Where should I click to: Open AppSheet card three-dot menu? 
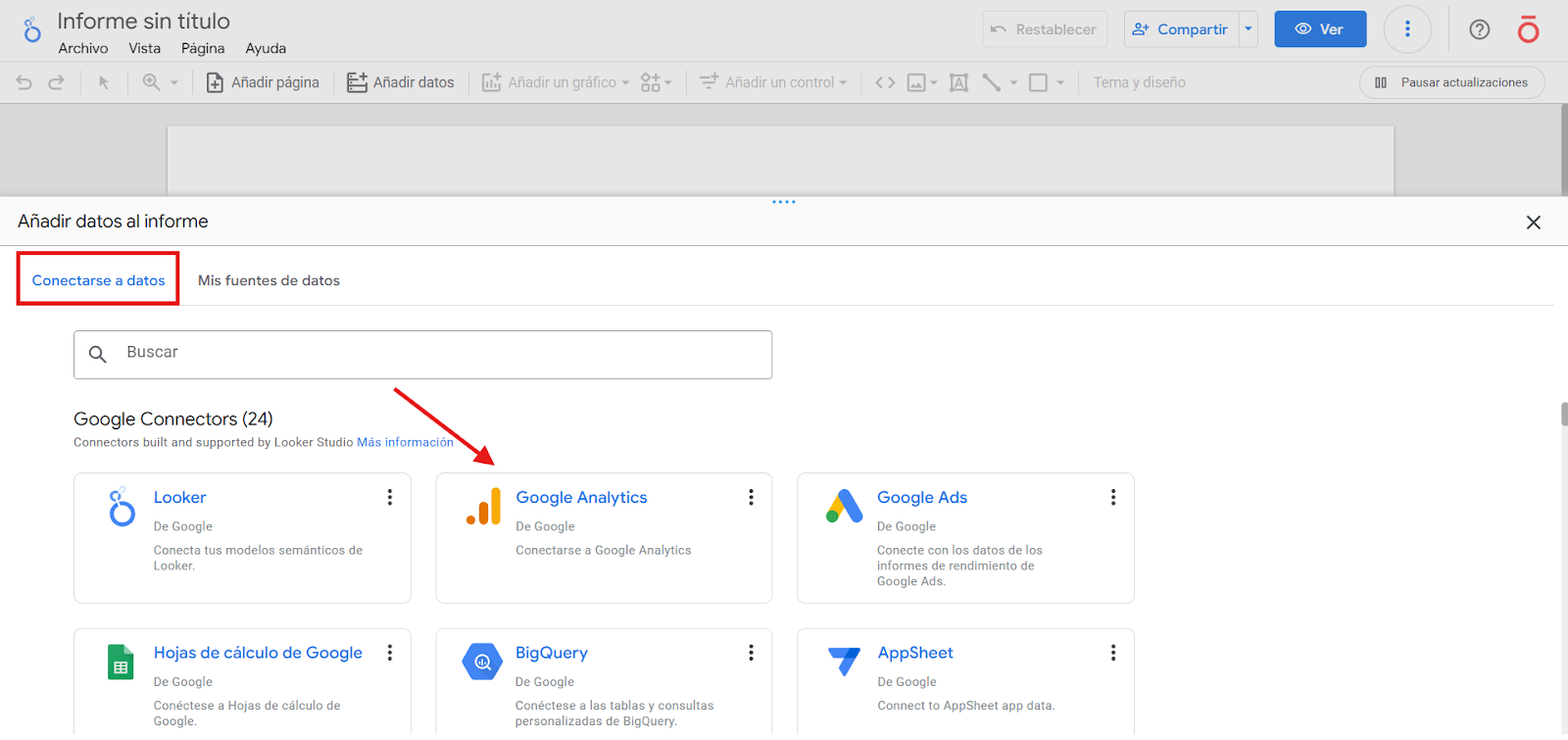(x=1113, y=653)
